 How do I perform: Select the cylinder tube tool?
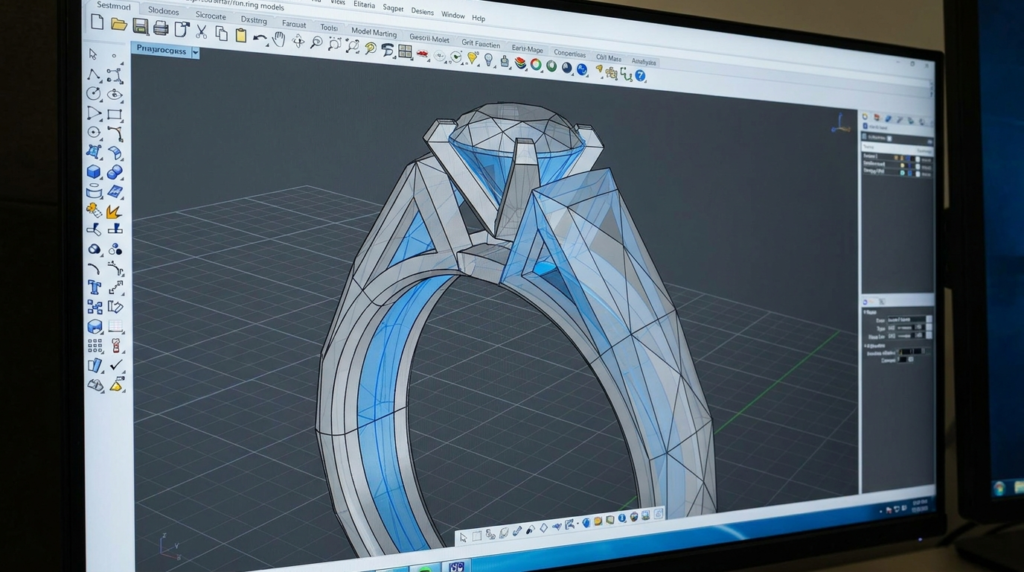(94, 191)
